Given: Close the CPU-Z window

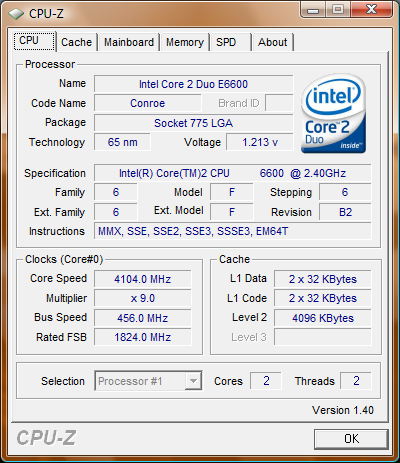Looking at the screenshot, I should tap(371, 10).
